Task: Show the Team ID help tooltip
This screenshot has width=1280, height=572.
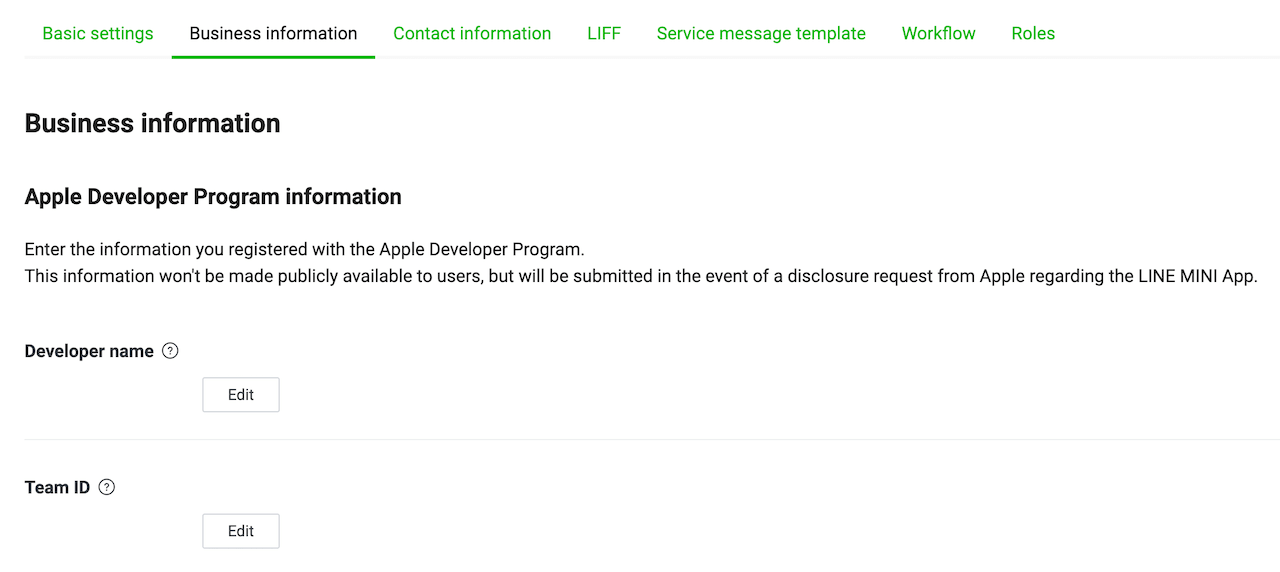Action: tap(107, 488)
